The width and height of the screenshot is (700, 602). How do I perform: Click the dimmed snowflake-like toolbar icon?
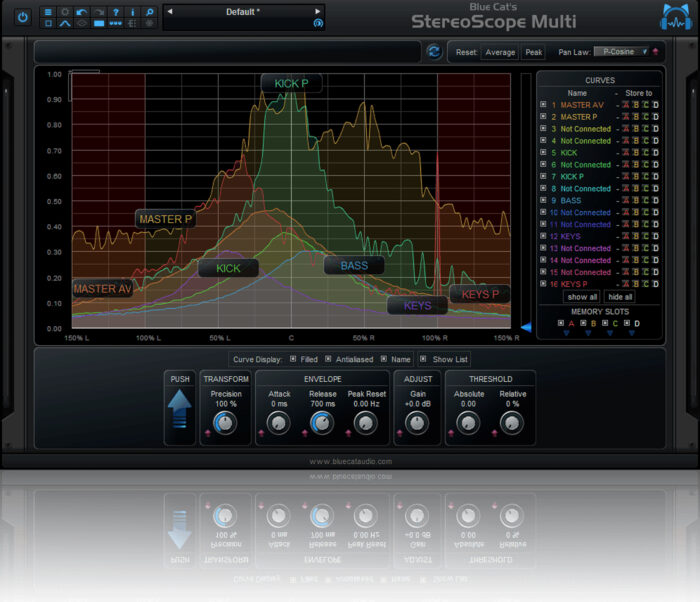click(150, 23)
